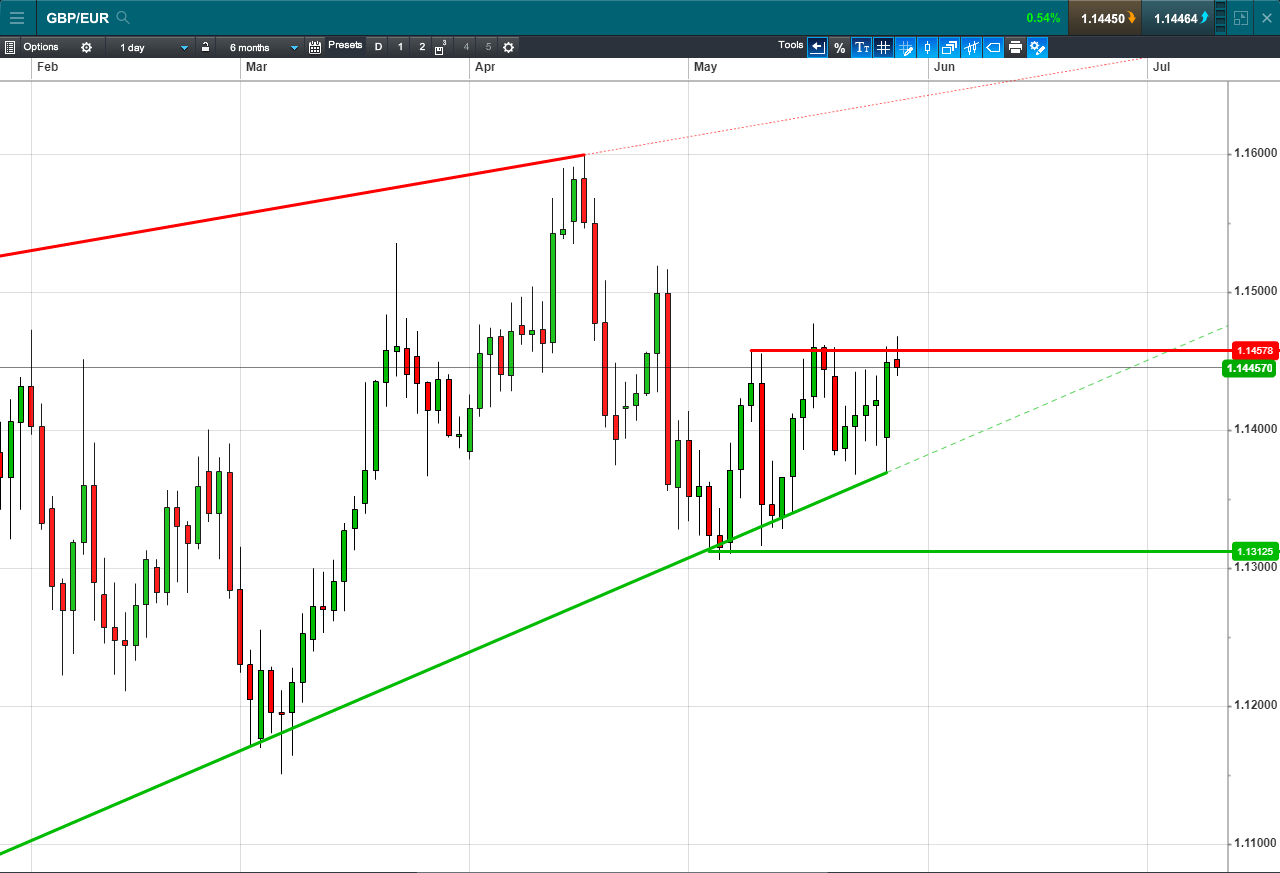Click the Jun date axis label
The height and width of the screenshot is (873, 1280).
[944, 67]
